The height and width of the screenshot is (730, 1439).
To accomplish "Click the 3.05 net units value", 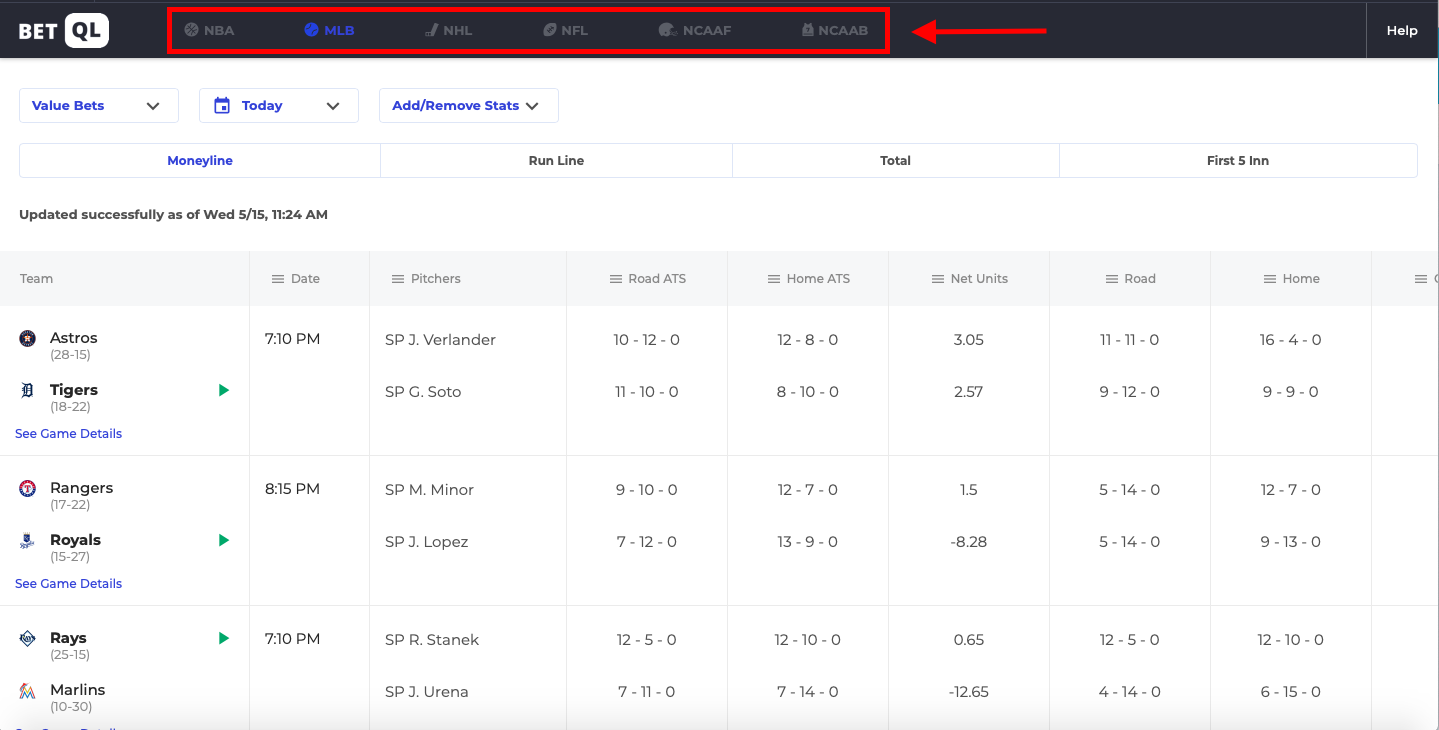I will coord(969,340).
